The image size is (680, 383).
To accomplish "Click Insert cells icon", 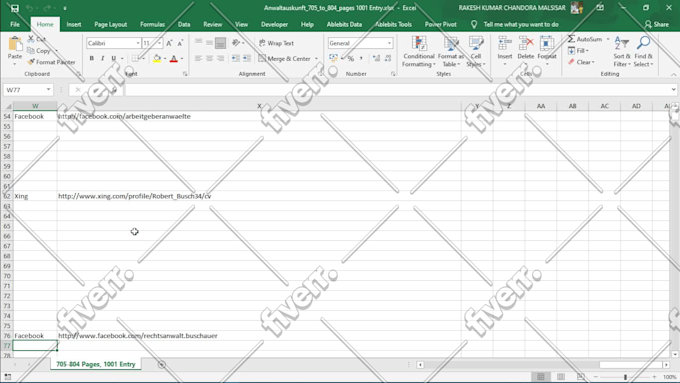I will (x=505, y=43).
